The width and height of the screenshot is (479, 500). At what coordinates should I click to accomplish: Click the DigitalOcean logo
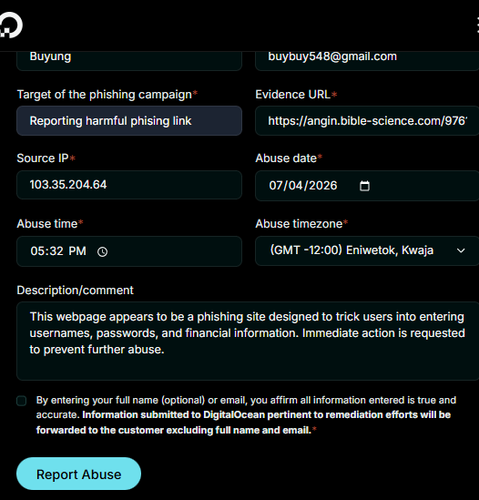[11, 25]
